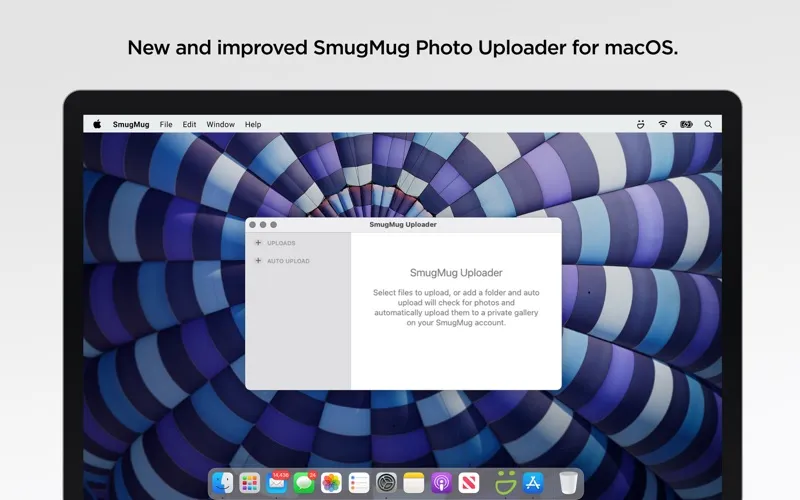Open the File menu
The width and height of the screenshot is (800, 500).
pyautogui.click(x=166, y=124)
